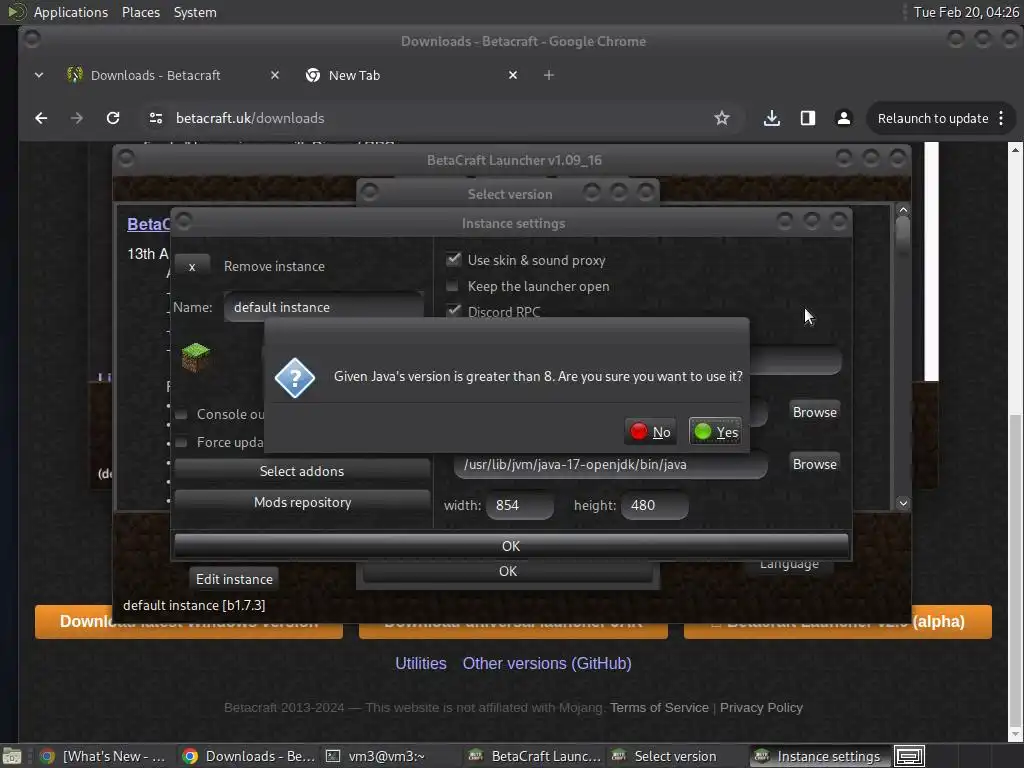The width and height of the screenshot is (1024, 768).
Task: Expand Chrome tab search dropdown
Action: [x=39, y=75]
